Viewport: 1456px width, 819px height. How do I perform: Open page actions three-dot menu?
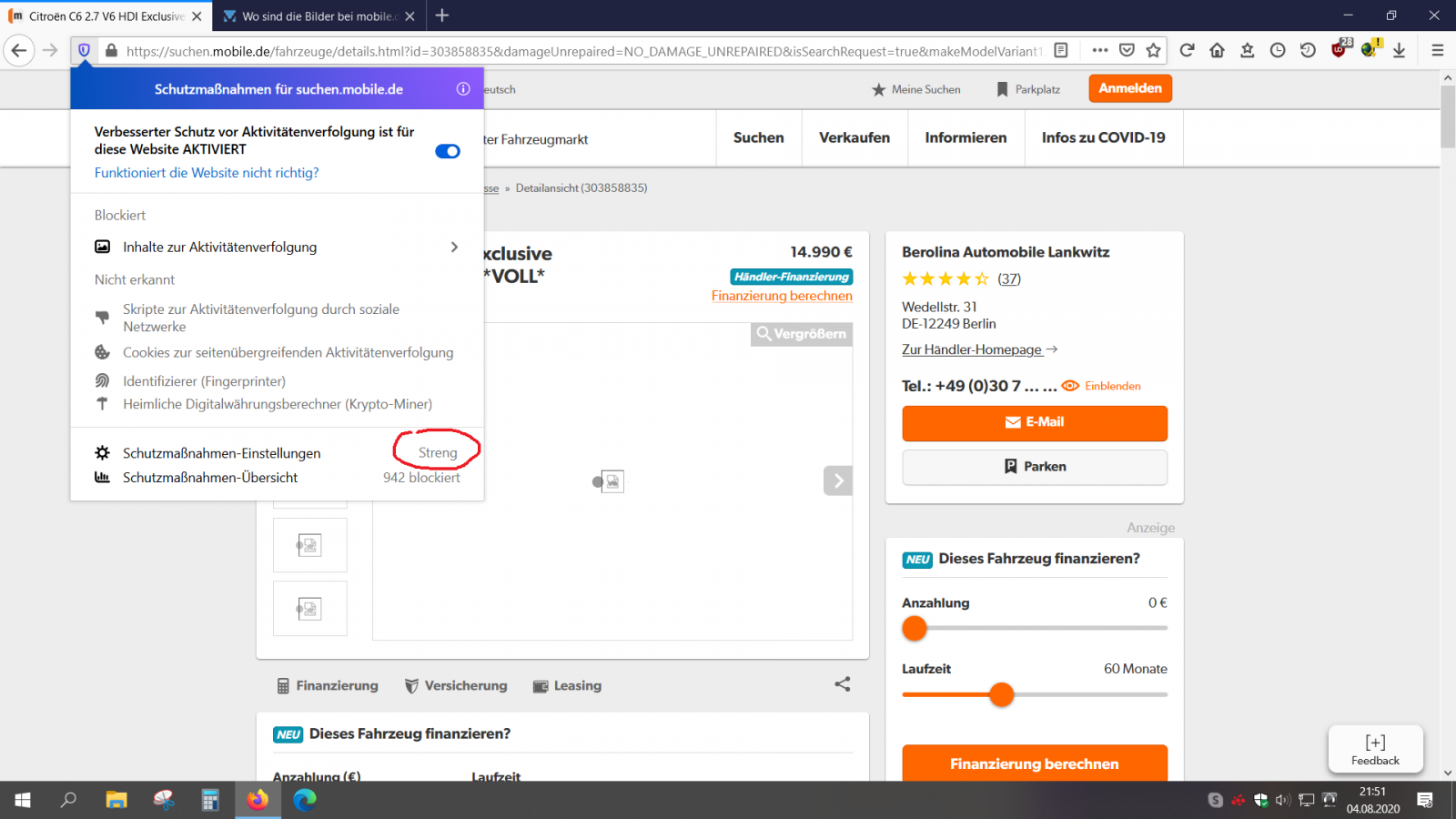point(1100,51)
